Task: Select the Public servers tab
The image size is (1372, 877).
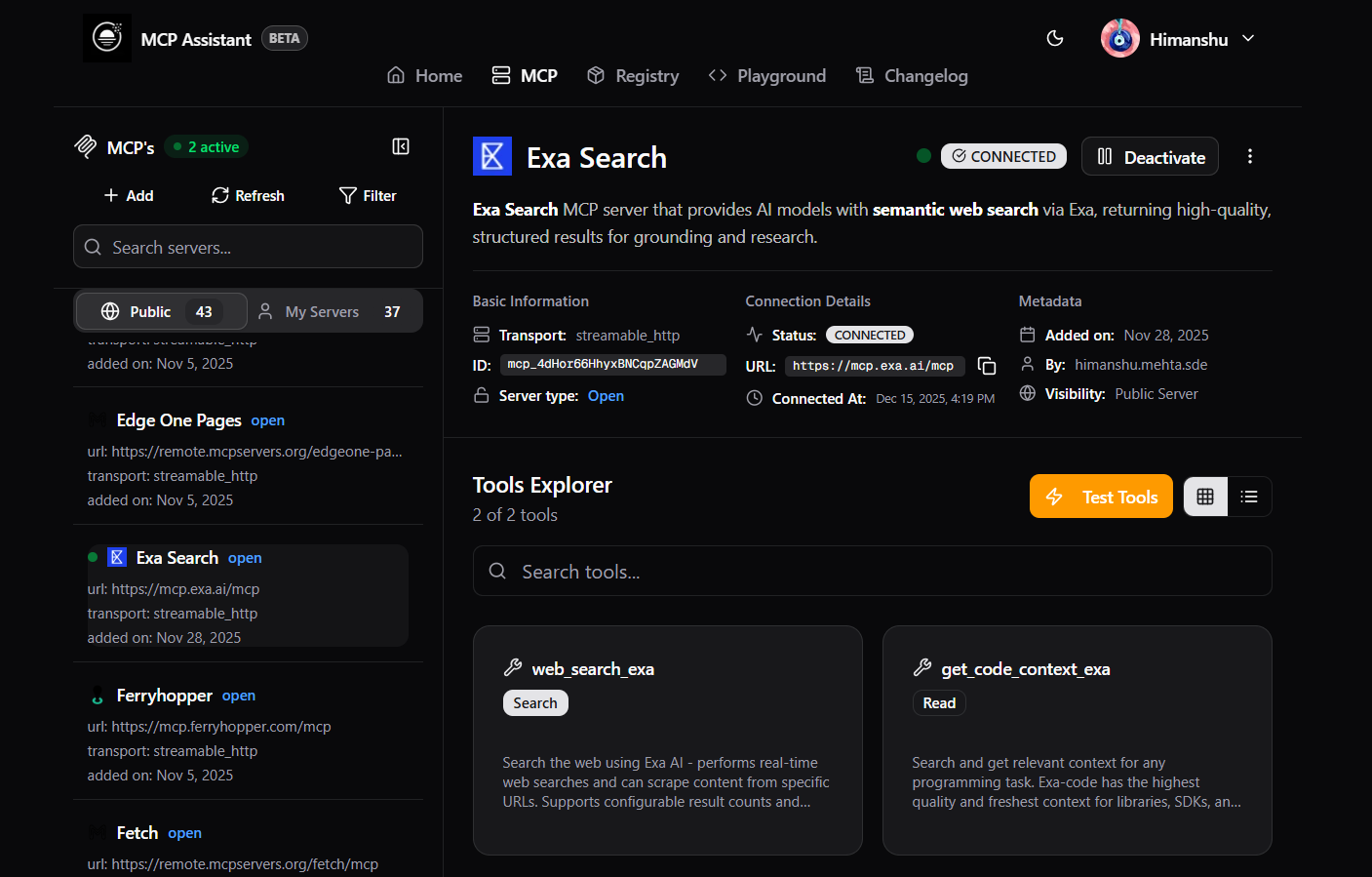Action: click(162, 311)
